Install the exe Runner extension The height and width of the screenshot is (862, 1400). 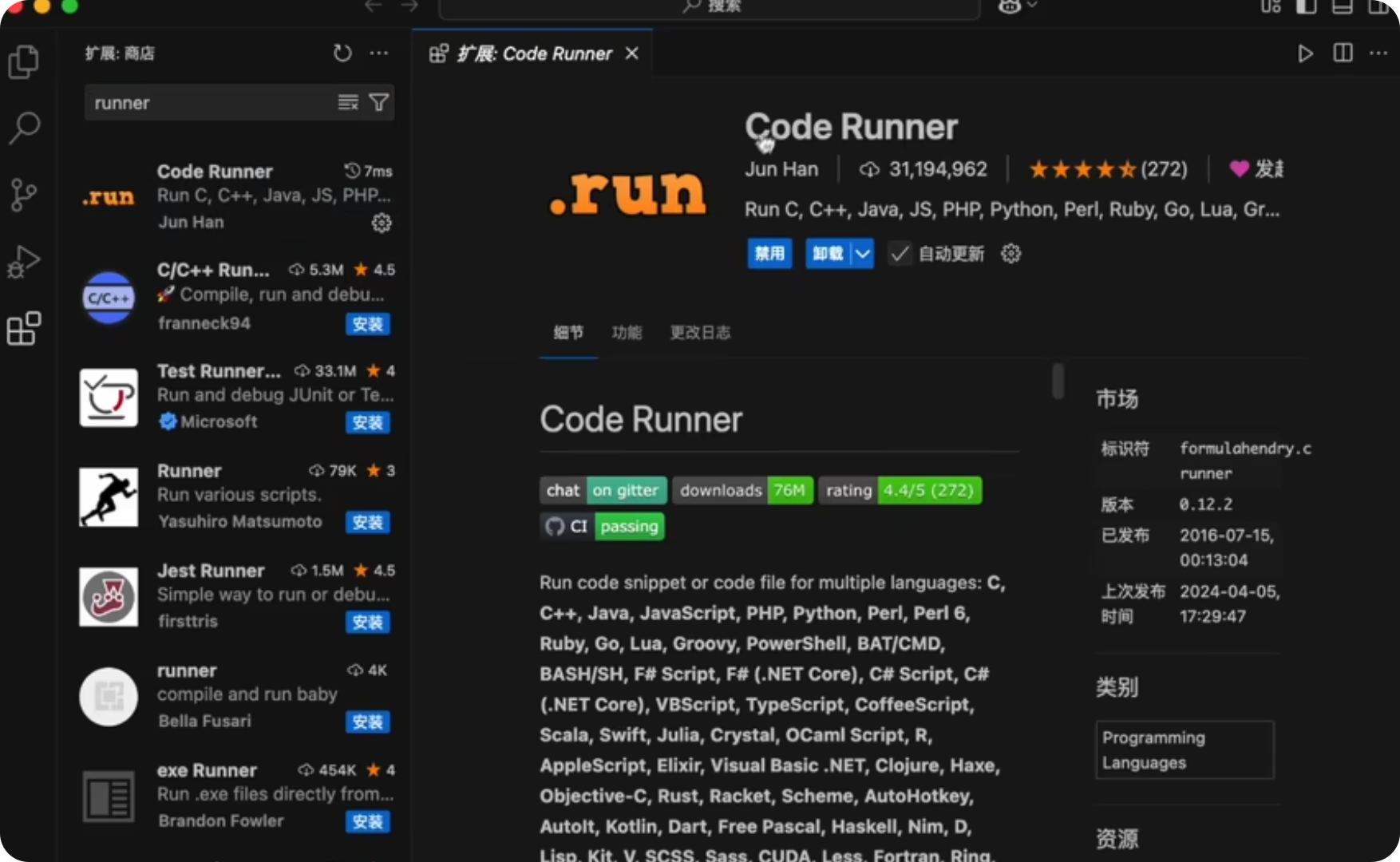(368, 821)
